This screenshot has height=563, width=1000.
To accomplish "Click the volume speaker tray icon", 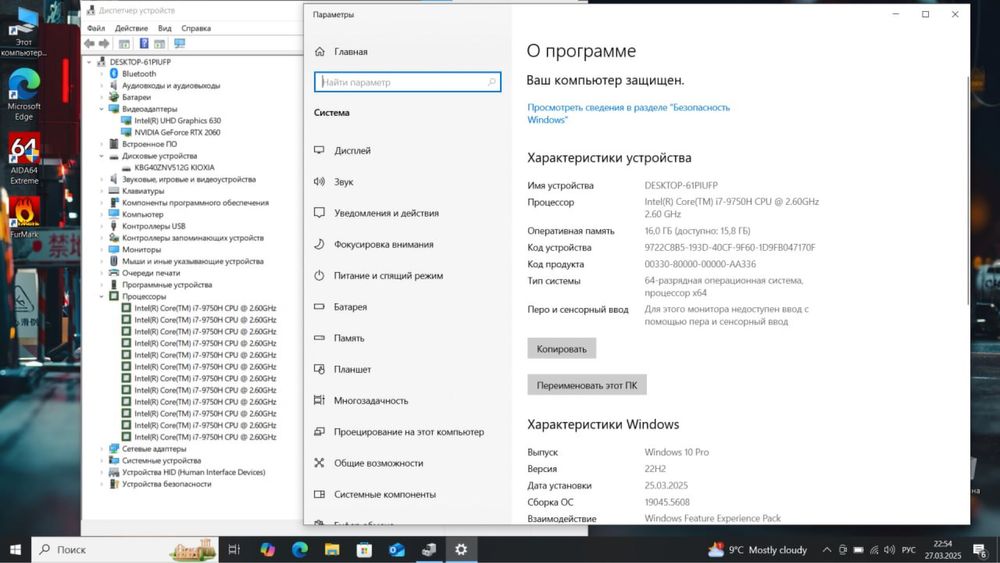I will 889,550.
